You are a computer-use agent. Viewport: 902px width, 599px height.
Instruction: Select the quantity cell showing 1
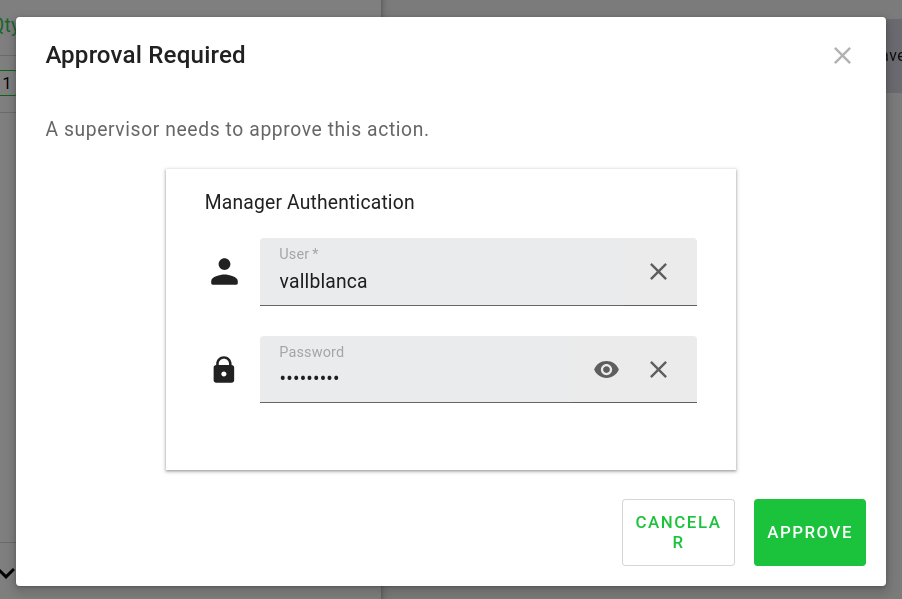point(7,84)
